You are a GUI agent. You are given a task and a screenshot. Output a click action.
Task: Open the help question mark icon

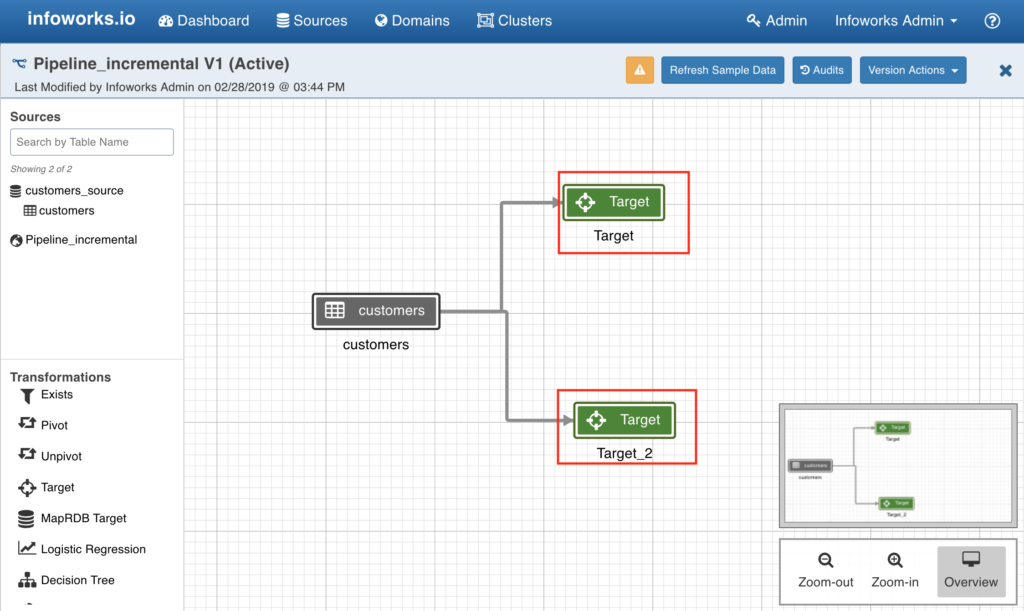[x=993, y=20]
